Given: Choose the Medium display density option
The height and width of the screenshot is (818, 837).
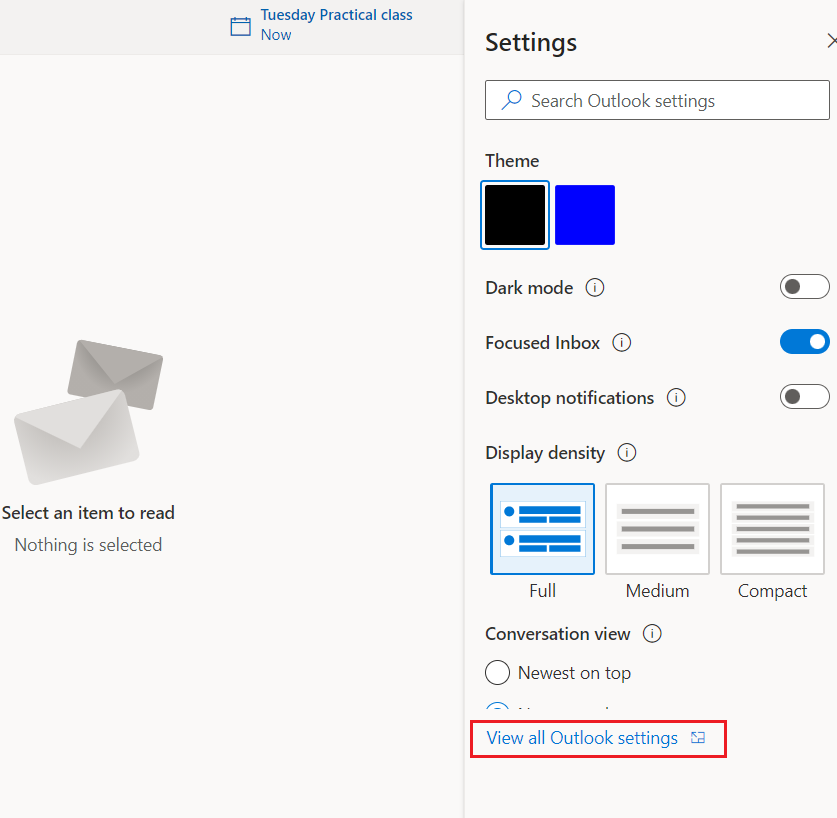Looking at the screenshot, I should tap(657, 529).
